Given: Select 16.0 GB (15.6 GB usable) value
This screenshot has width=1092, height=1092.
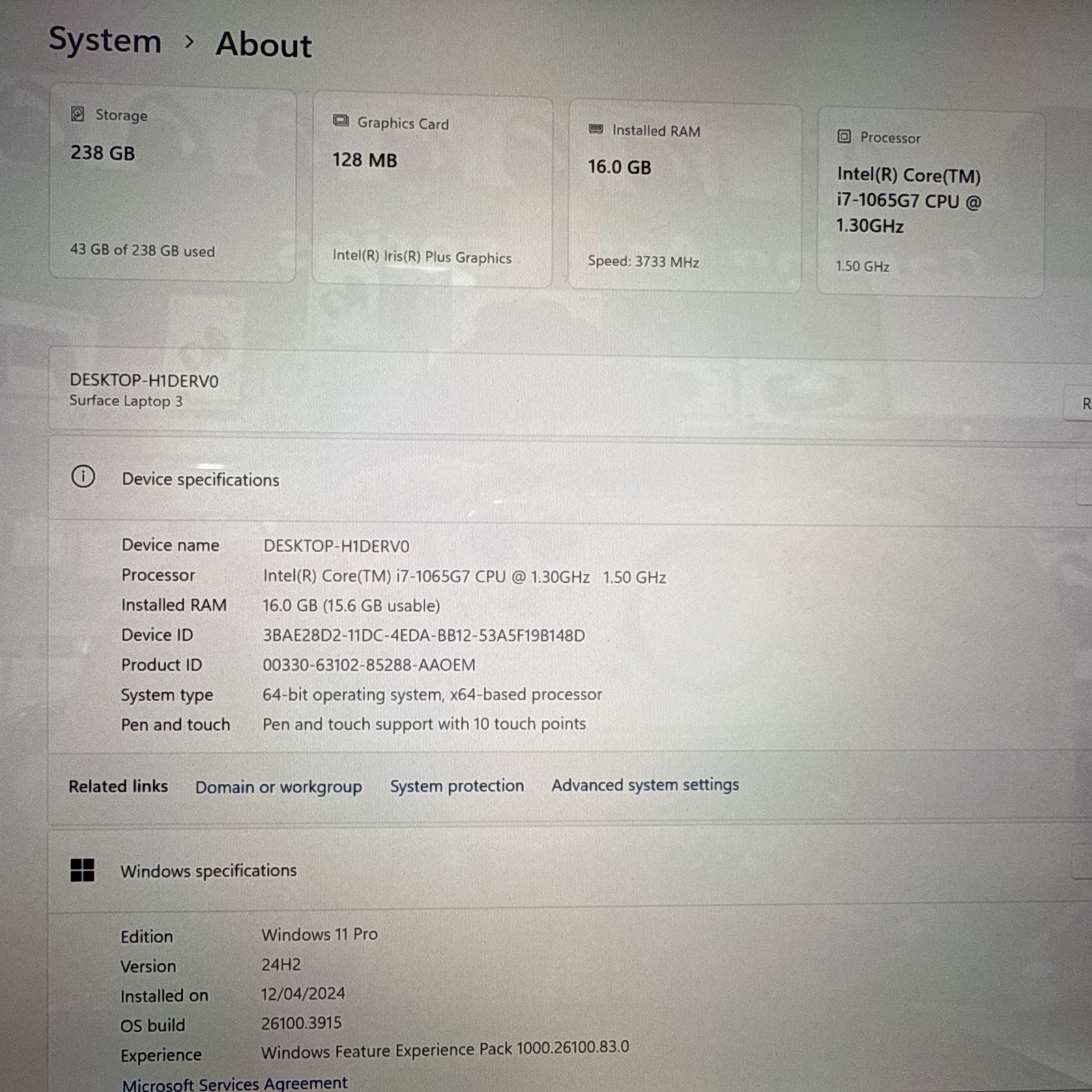Looking at the screenshot, I should click(351, 605).
